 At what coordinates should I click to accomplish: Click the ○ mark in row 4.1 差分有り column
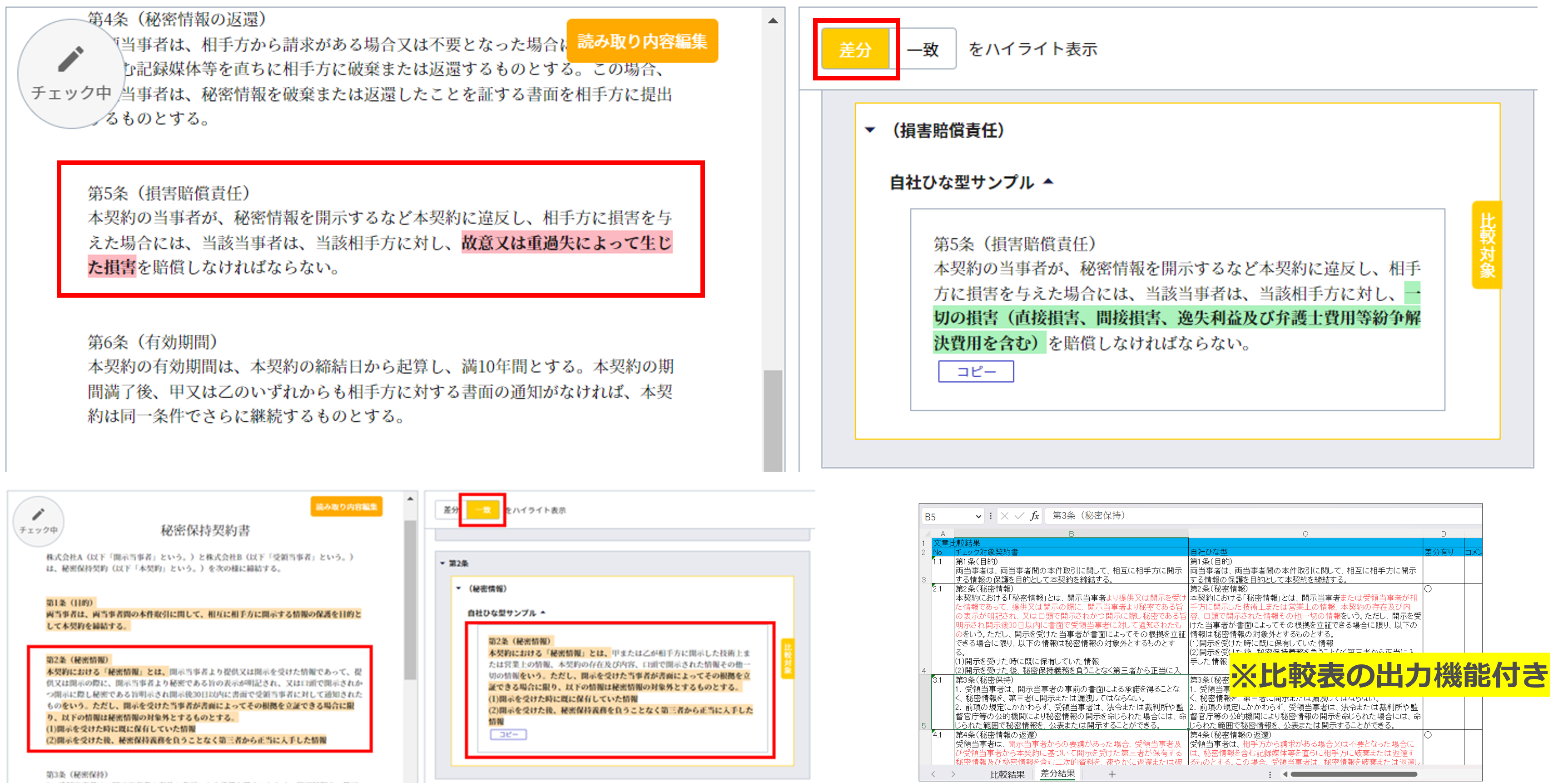point(1428,735)
